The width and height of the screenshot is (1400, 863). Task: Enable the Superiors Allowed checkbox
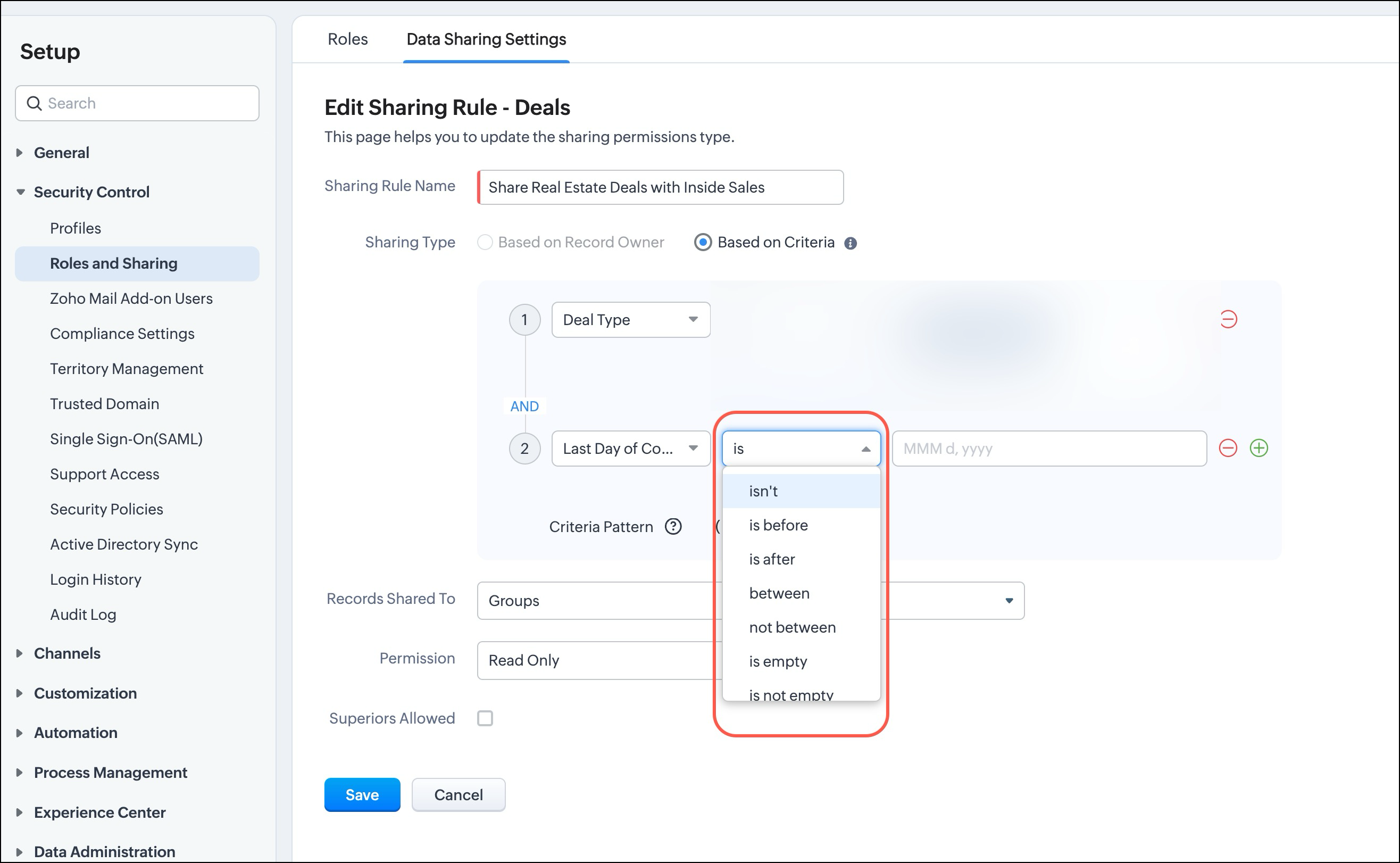pyautogui.click(x=485, y=718)
